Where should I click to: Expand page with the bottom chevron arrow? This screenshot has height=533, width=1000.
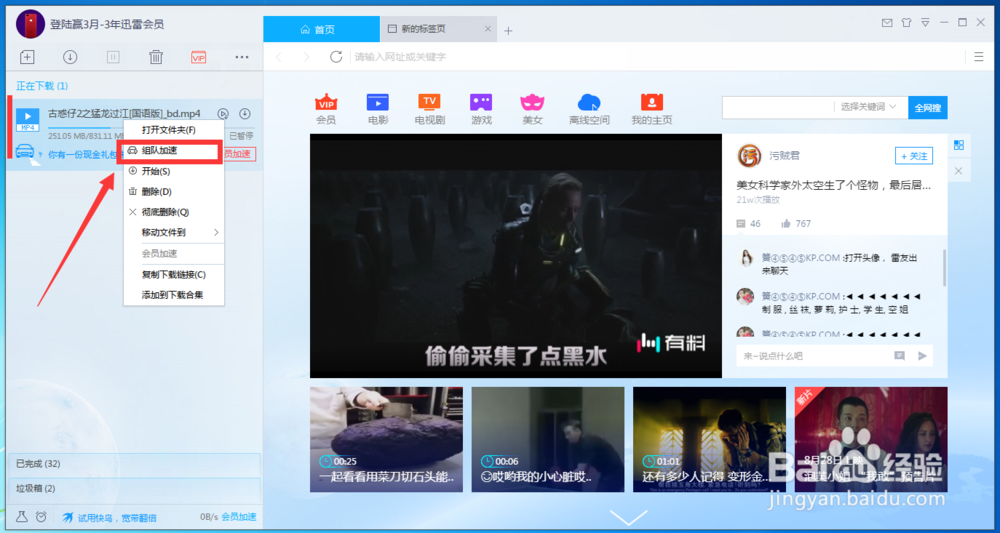pos(628,517)
